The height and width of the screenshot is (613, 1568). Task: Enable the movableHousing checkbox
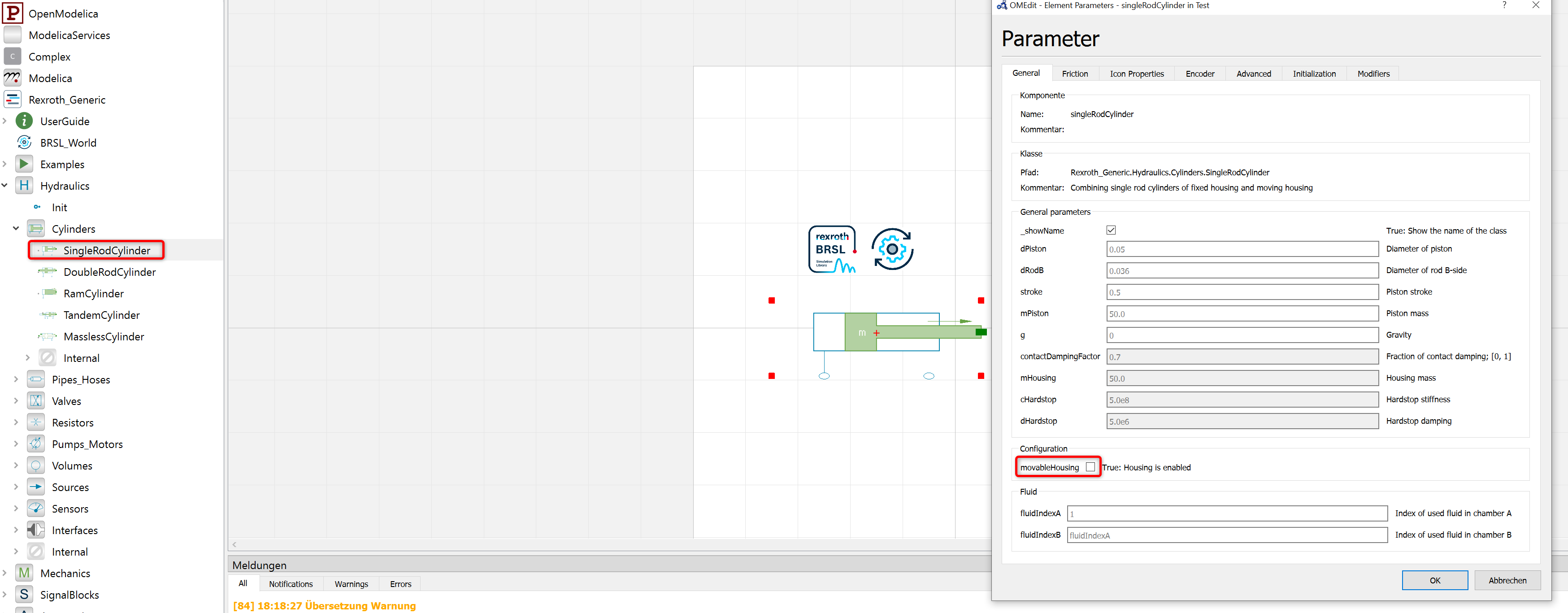(1091, 467)
